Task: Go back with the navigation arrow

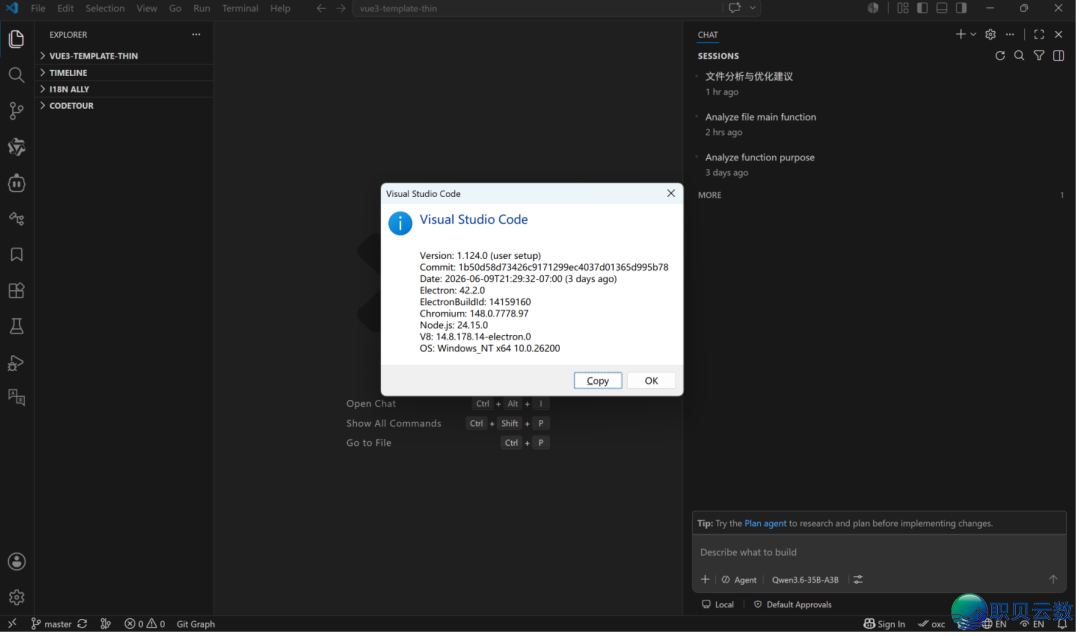Action: pyautogui.click(x=322, y=8)
